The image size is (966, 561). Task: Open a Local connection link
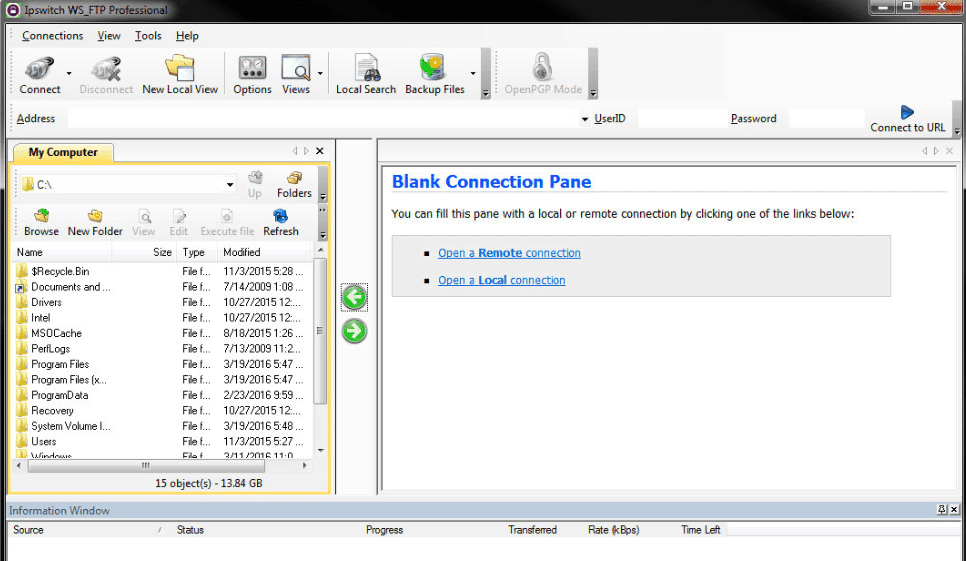501,280
